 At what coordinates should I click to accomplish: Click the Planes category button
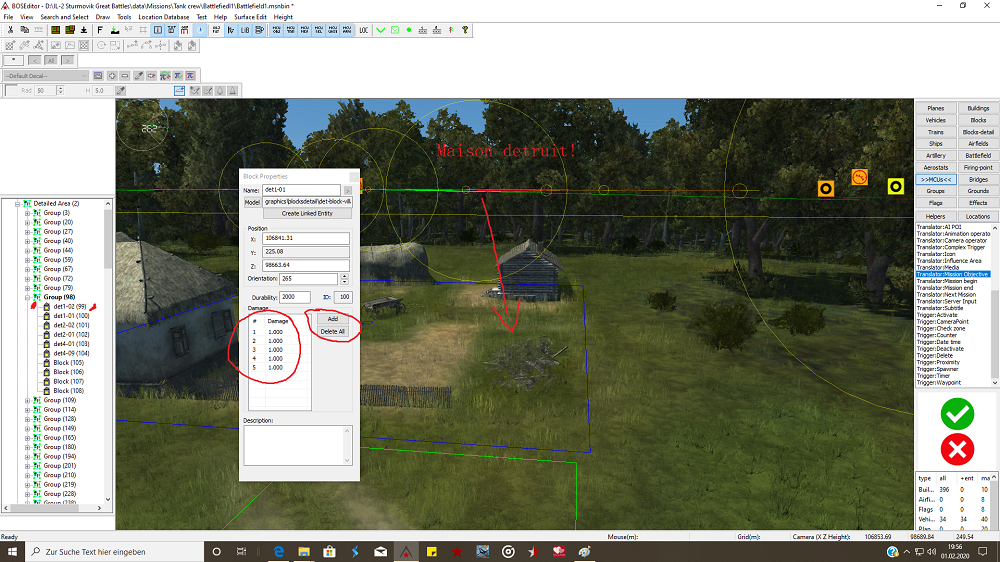click(x=936, y=108)
